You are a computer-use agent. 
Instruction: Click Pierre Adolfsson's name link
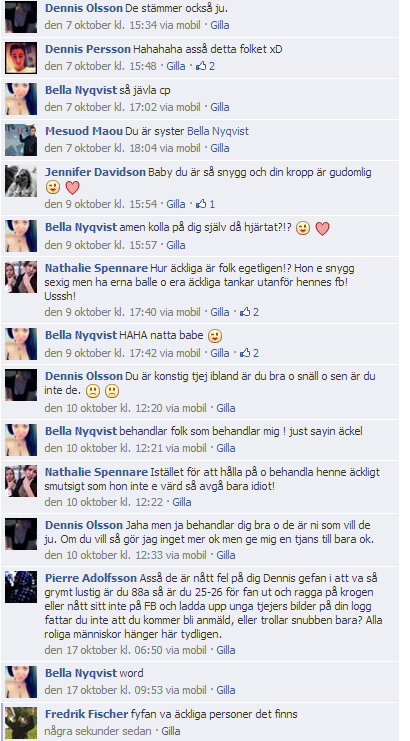(91, 578)
